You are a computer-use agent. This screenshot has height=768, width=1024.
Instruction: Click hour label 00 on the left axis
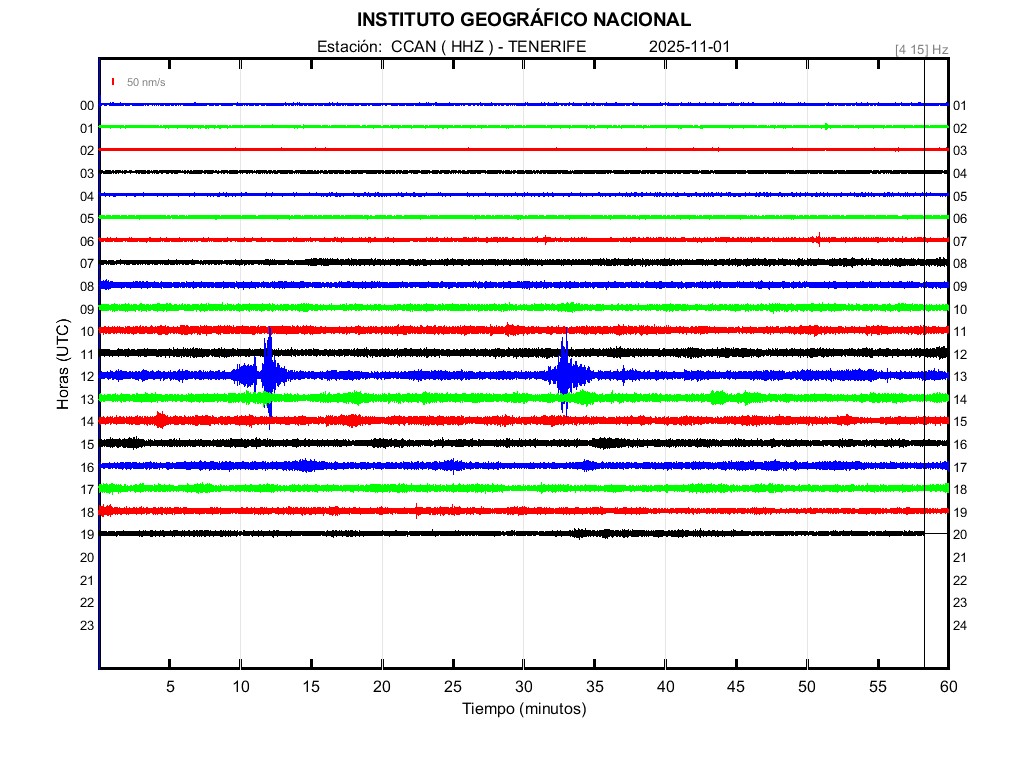[87, 106]
